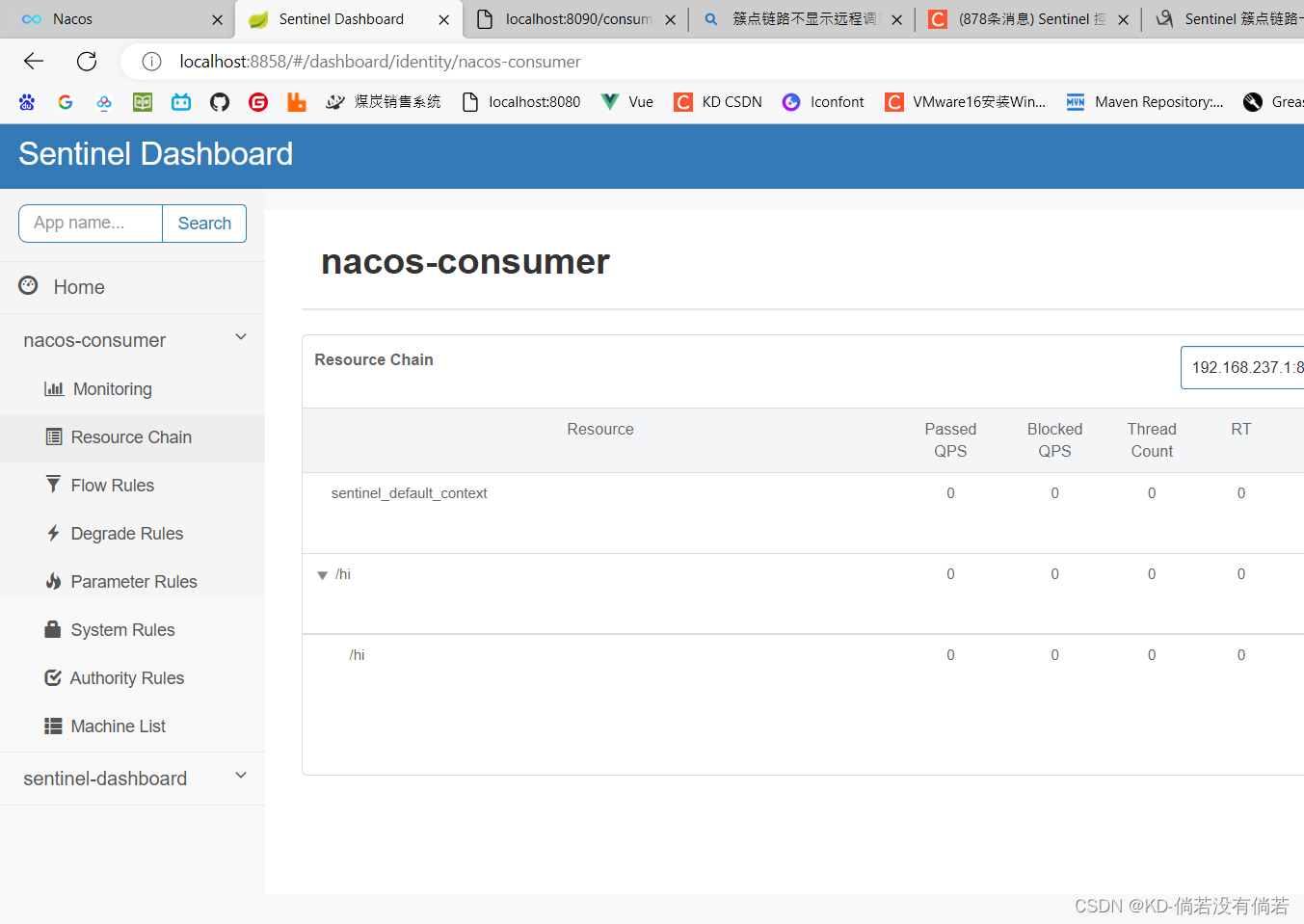Select the sentinel_default_context resource row
This screenshot has width=1304, height=924.
click(x=803, y=513)
